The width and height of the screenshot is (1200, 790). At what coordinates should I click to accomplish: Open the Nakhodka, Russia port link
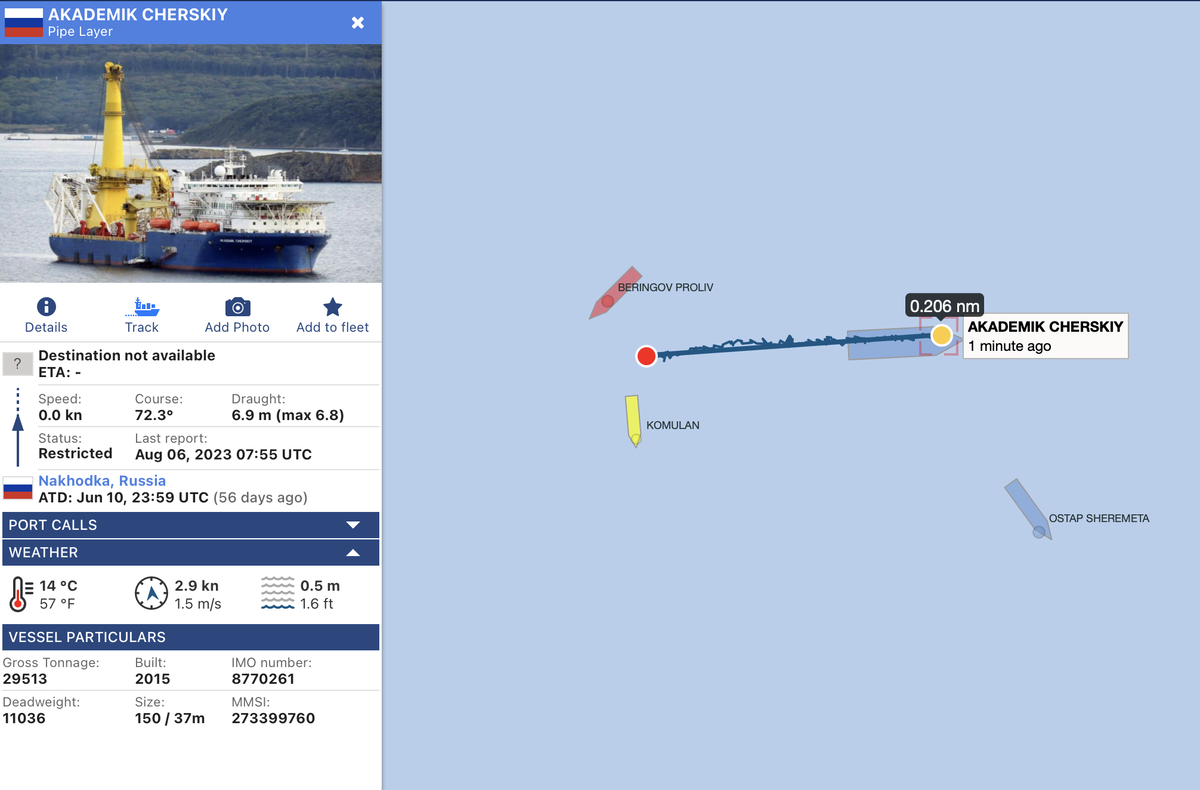(102, 481)
